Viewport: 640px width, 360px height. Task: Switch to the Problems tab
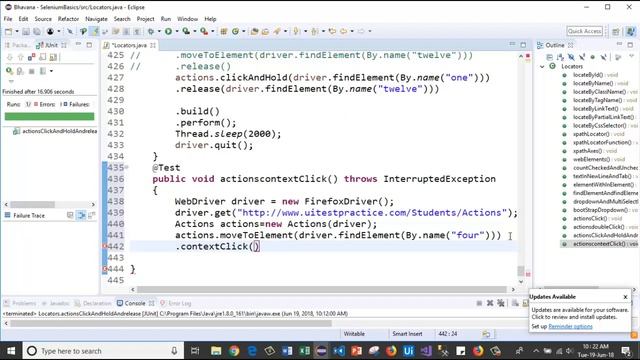(x=20, y=303)
